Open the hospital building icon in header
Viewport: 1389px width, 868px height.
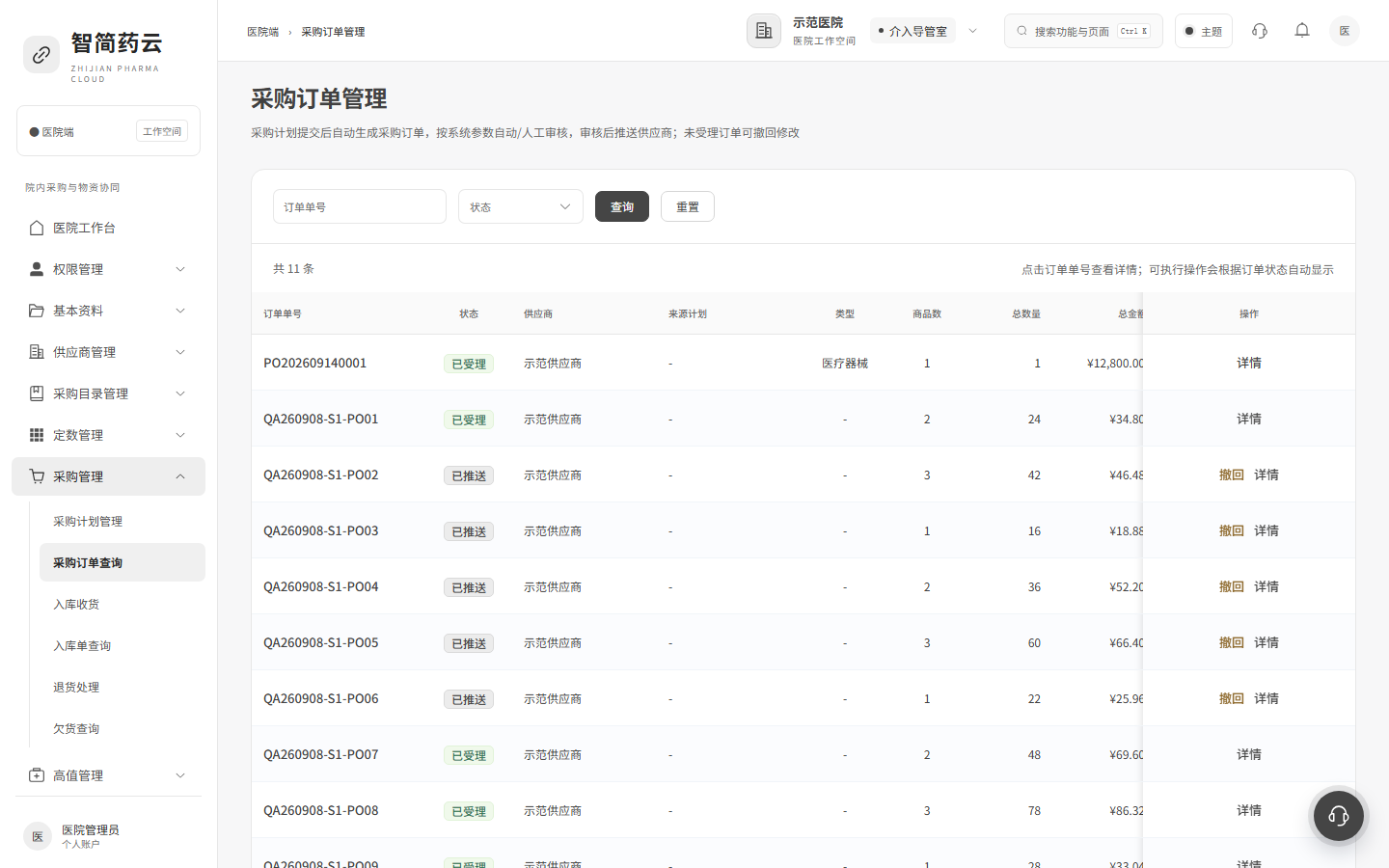point(764,31)
